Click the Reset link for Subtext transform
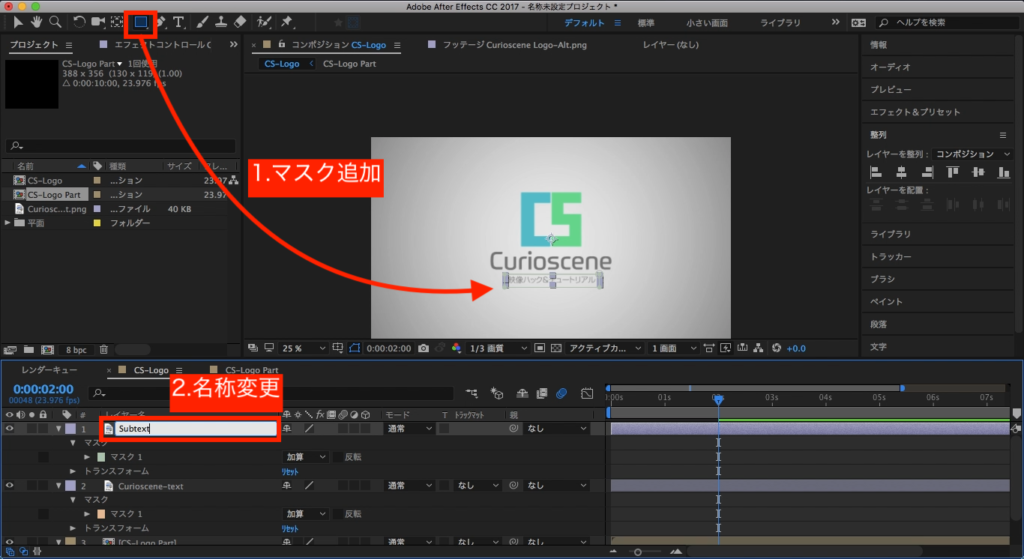The image size is (1024, 559). tap(290, 471)
